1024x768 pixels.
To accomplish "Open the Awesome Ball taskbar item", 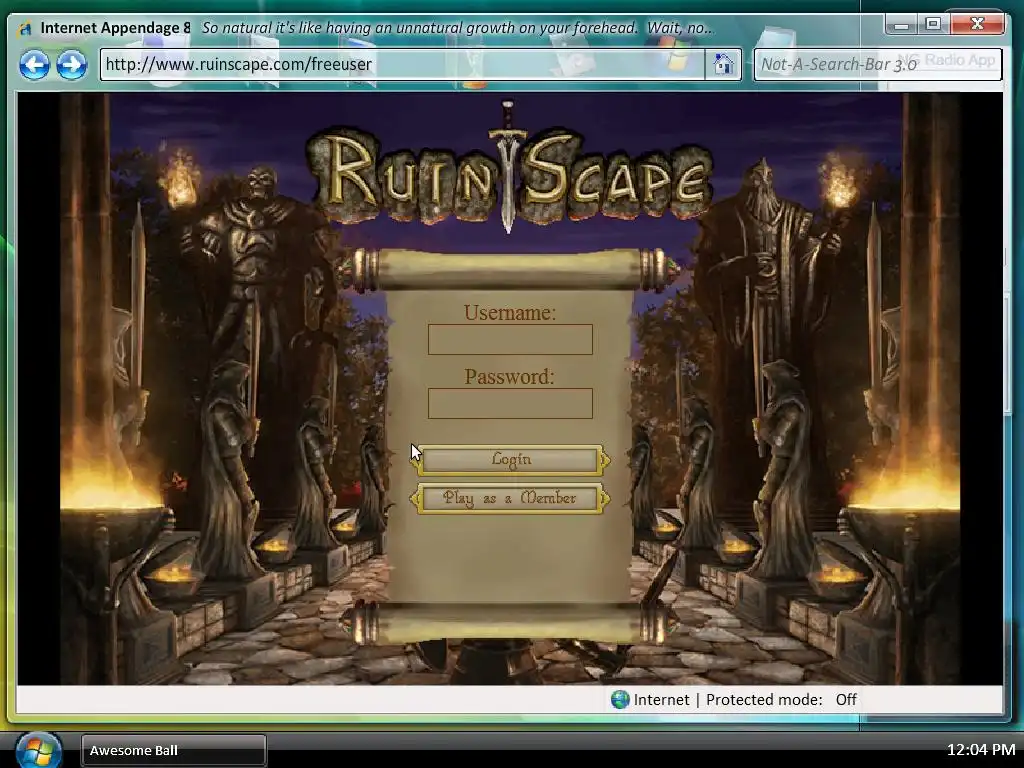I will point(174,750).
